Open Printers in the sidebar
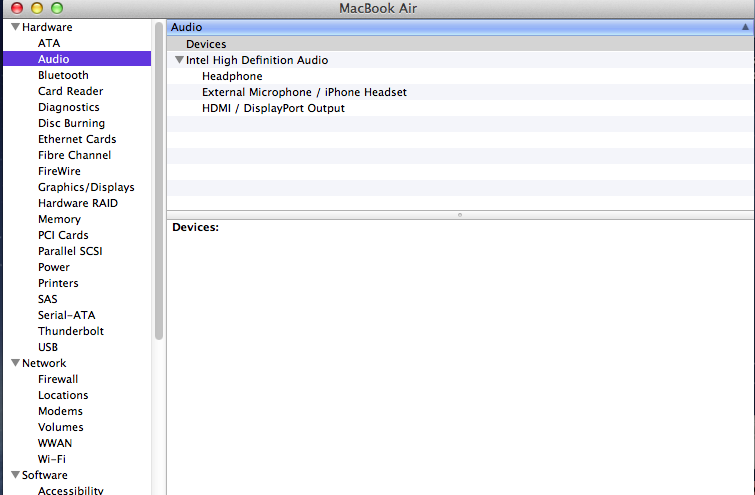 coord(58,283)
